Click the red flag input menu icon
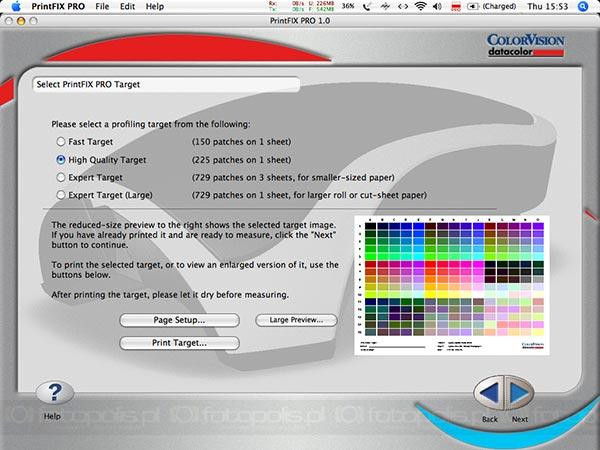600x450 pixels. click(456, 7)
